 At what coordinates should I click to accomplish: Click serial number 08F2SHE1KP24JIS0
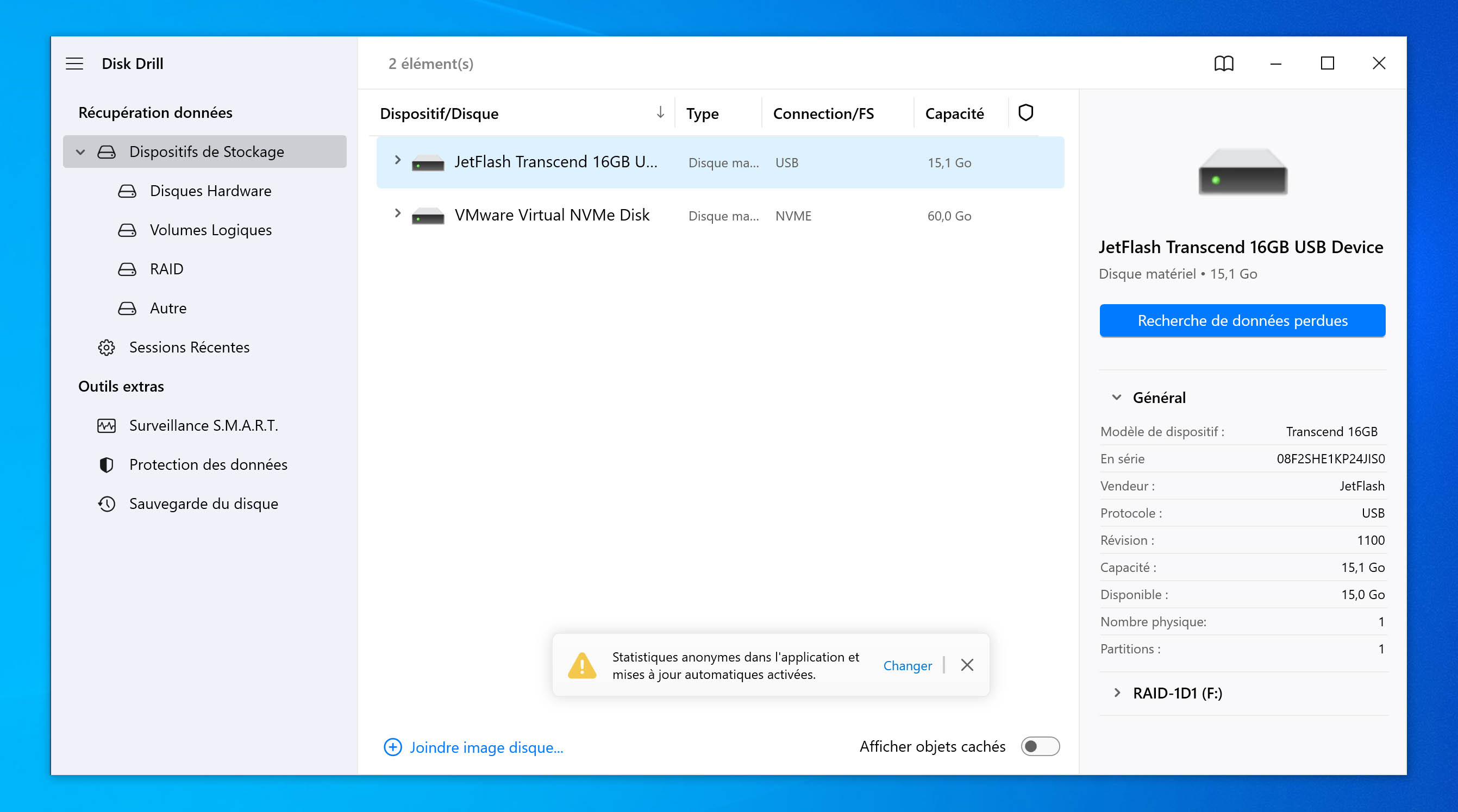click(x=1331, y=458)
